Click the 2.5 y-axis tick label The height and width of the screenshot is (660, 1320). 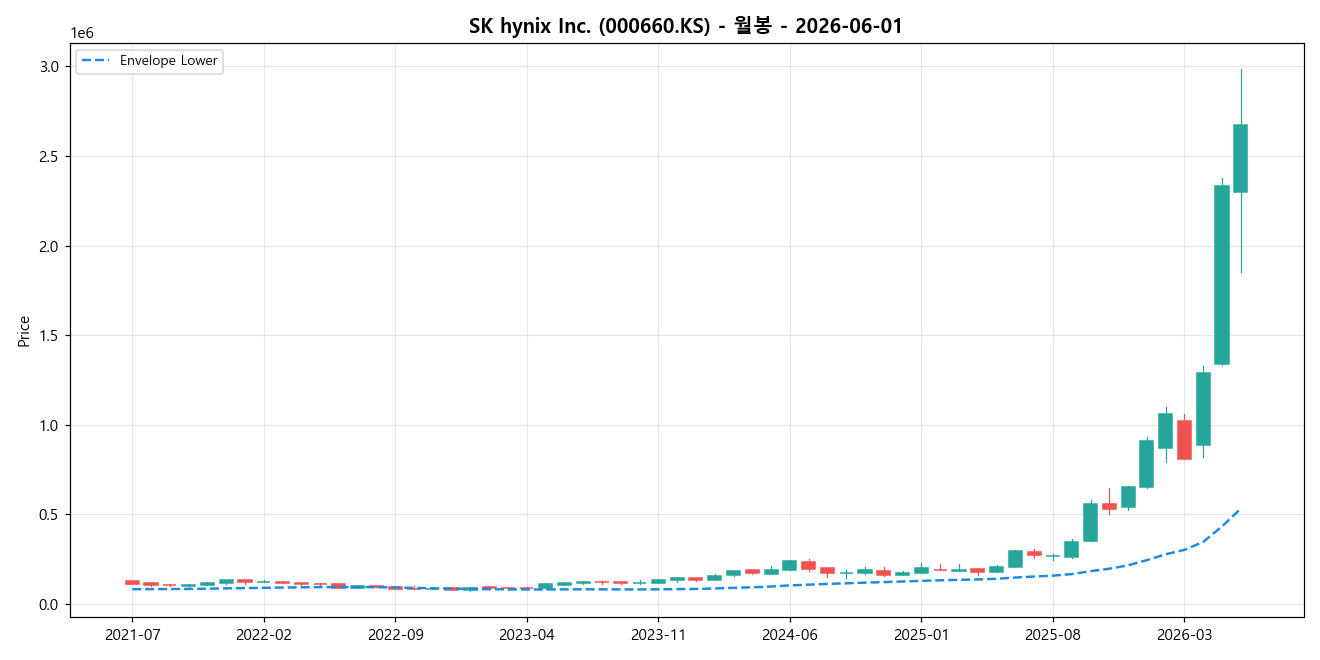(51, 156)
